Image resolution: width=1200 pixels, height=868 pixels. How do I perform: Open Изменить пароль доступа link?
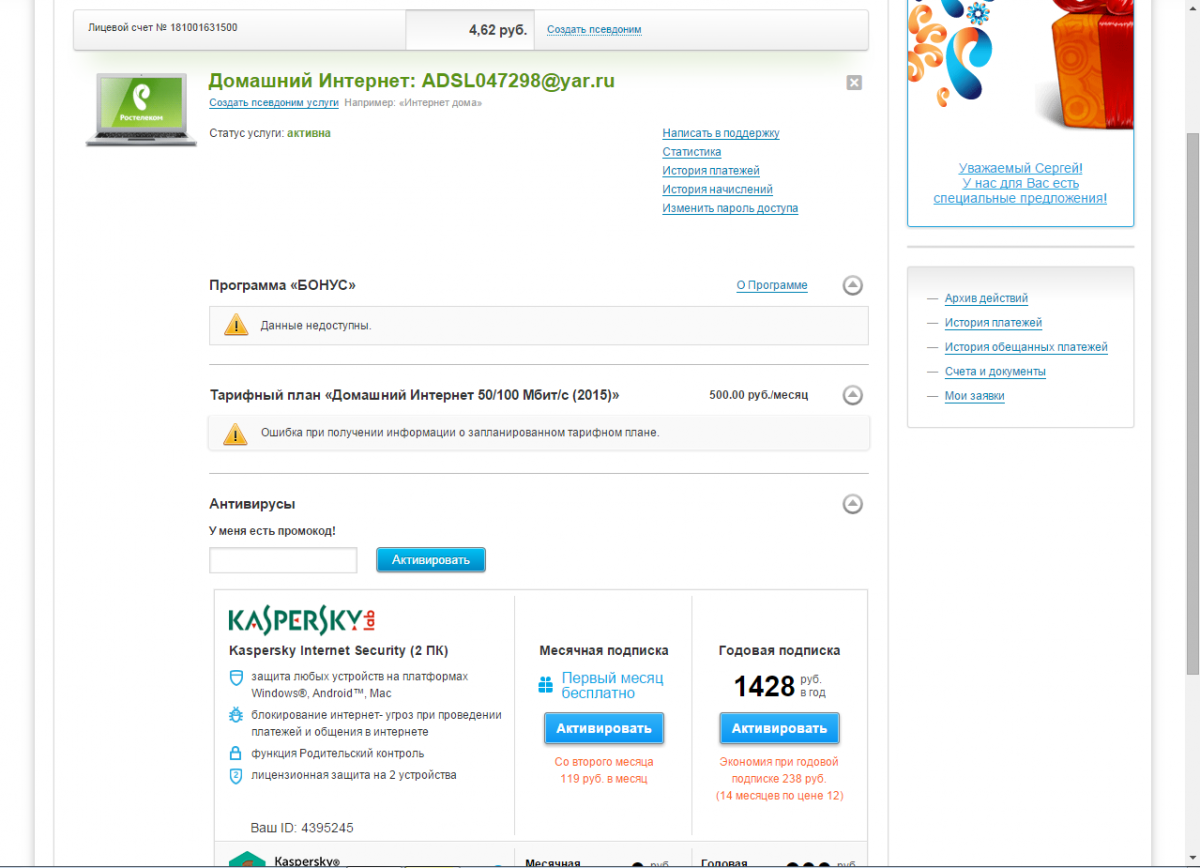click(x=729, y=208)
